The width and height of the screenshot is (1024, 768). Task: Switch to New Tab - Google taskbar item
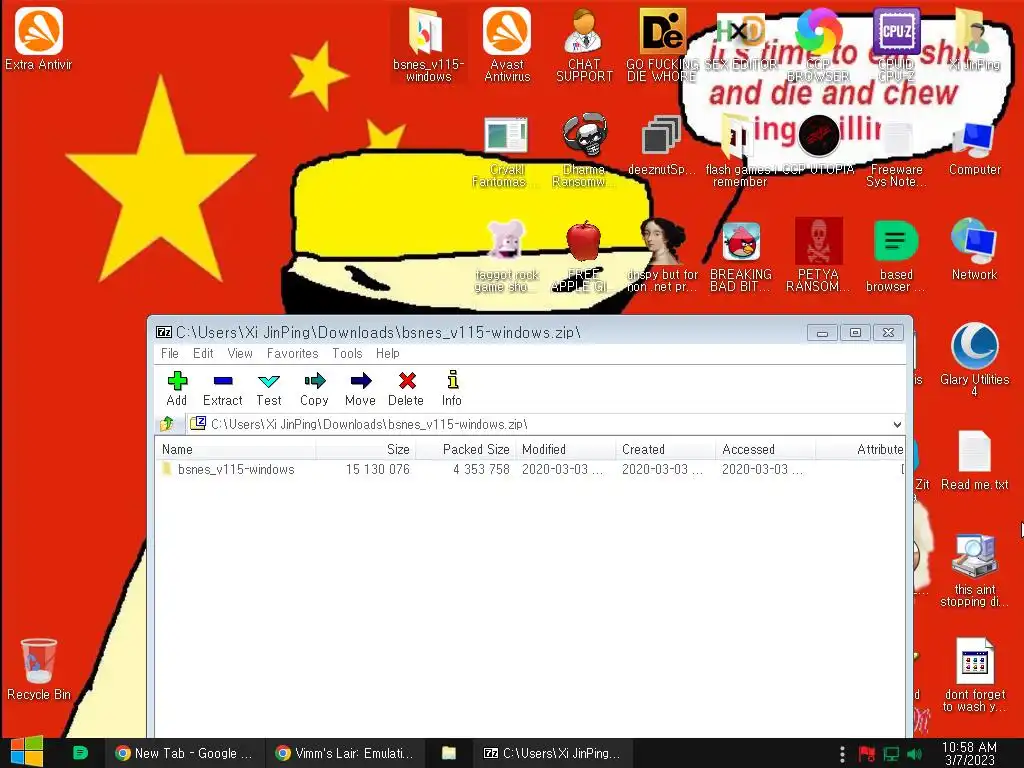(184, 753)
